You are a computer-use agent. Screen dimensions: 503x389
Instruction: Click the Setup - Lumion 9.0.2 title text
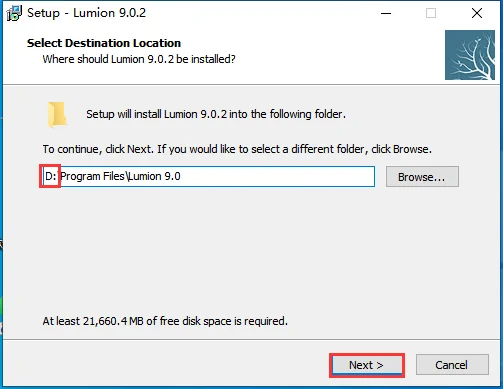pos(87,13)
